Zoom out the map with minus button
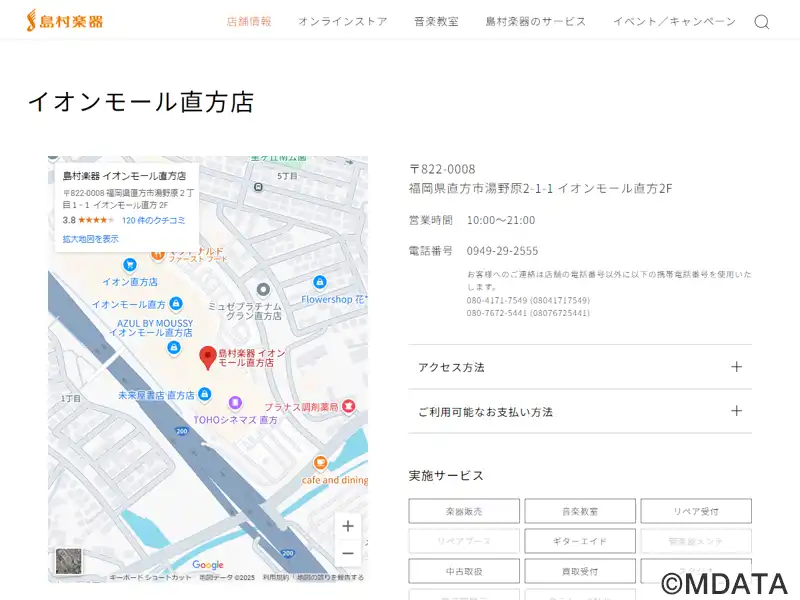Viewport: 800px width, 600px height. (348, 553)
